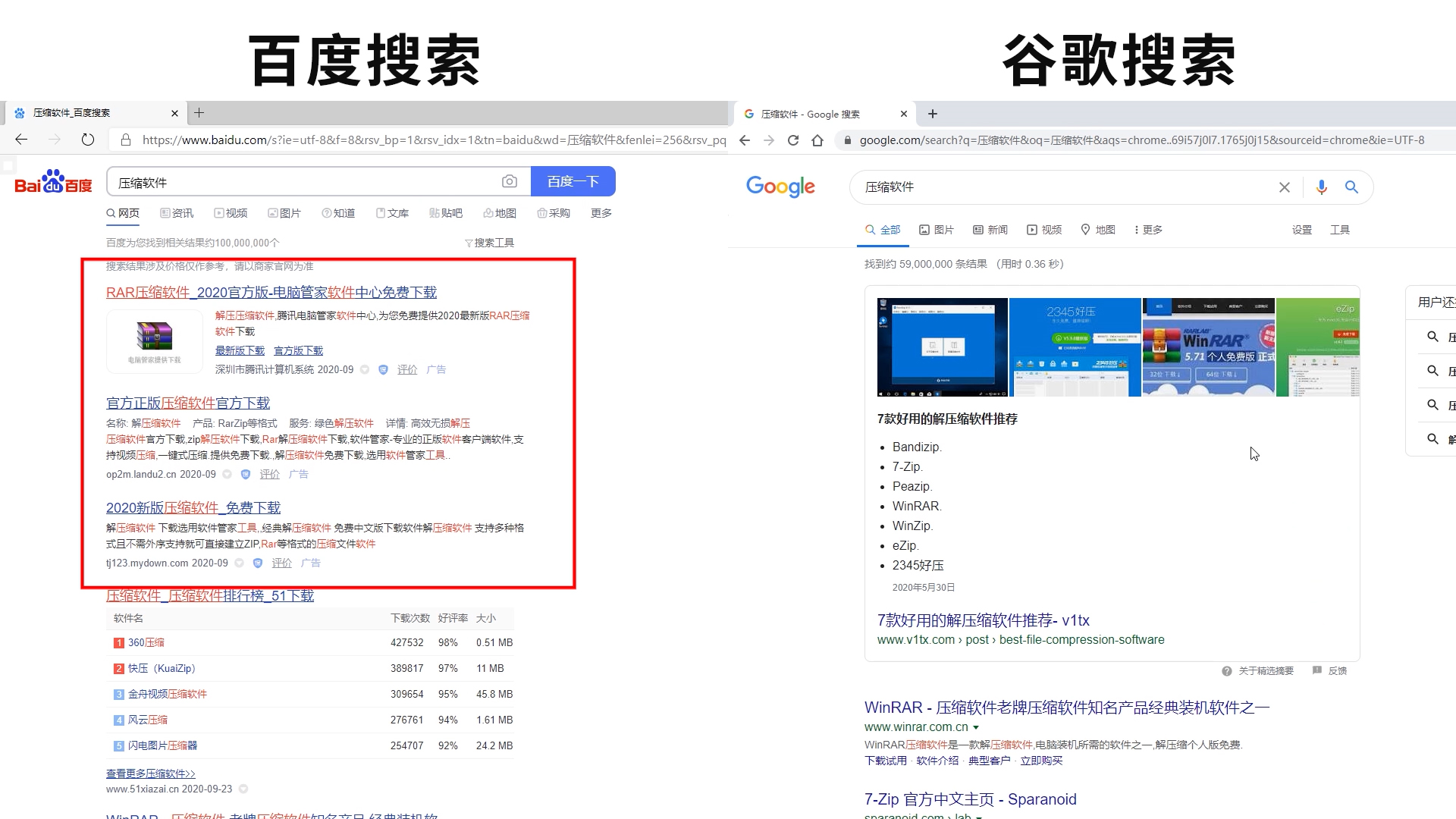Open RAR压缩软件_2020官方版 result link
This screenshot has height=819, width=1456.
[x=271, y=293]
